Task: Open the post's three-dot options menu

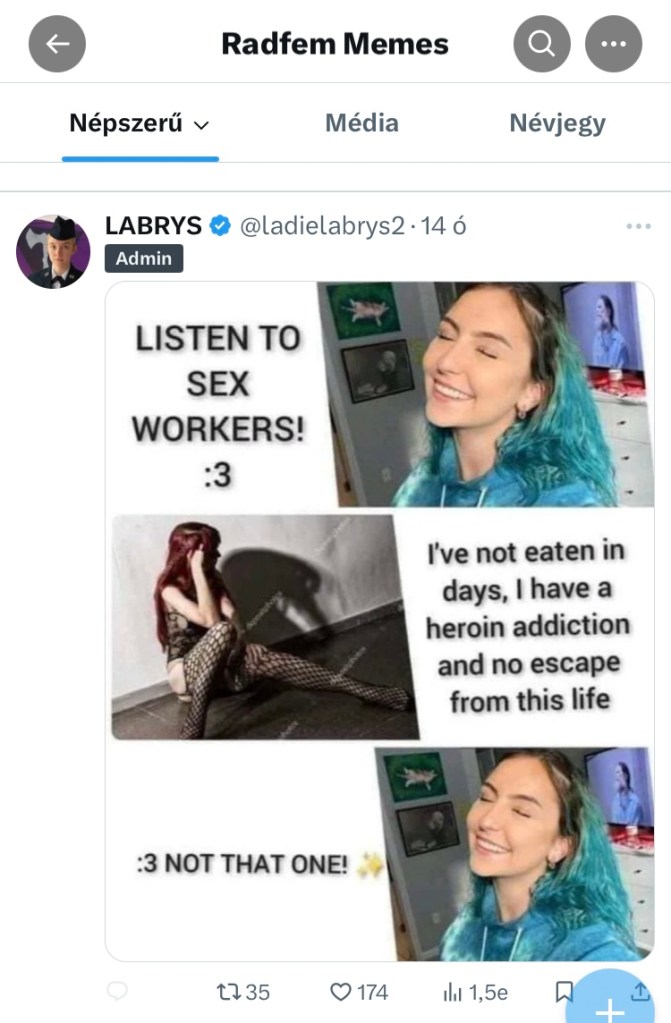Action: point(638,226)
